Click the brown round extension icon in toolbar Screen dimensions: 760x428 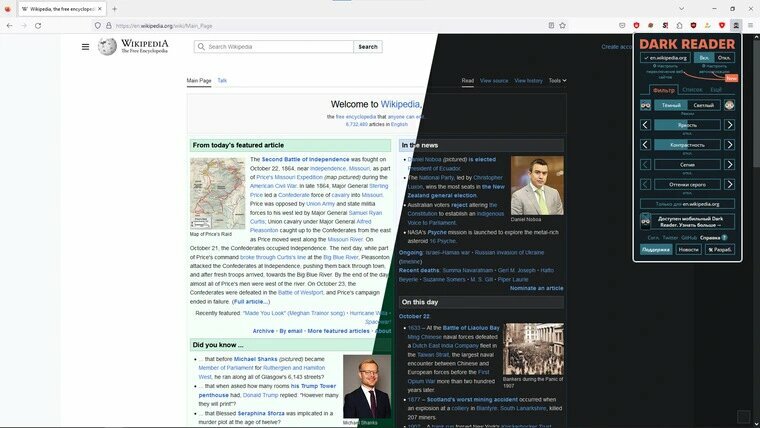click(650, 26)
